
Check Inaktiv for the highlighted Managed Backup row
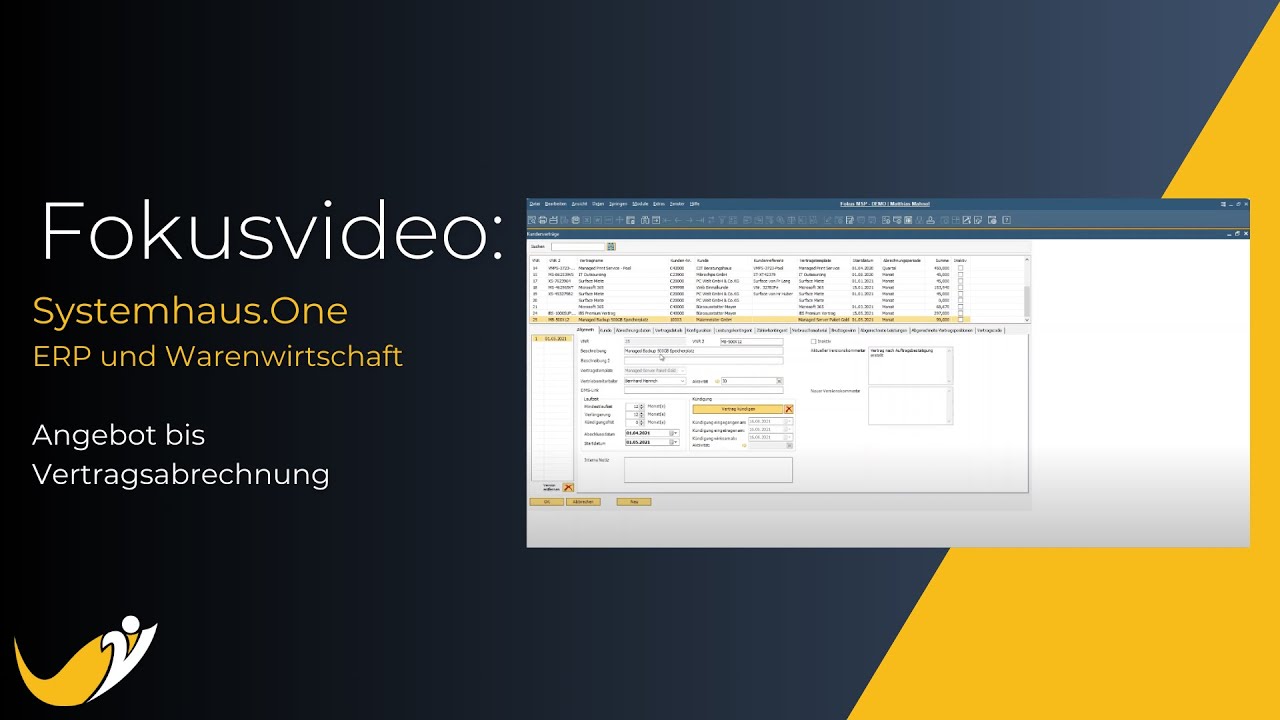tap(960, 319)
